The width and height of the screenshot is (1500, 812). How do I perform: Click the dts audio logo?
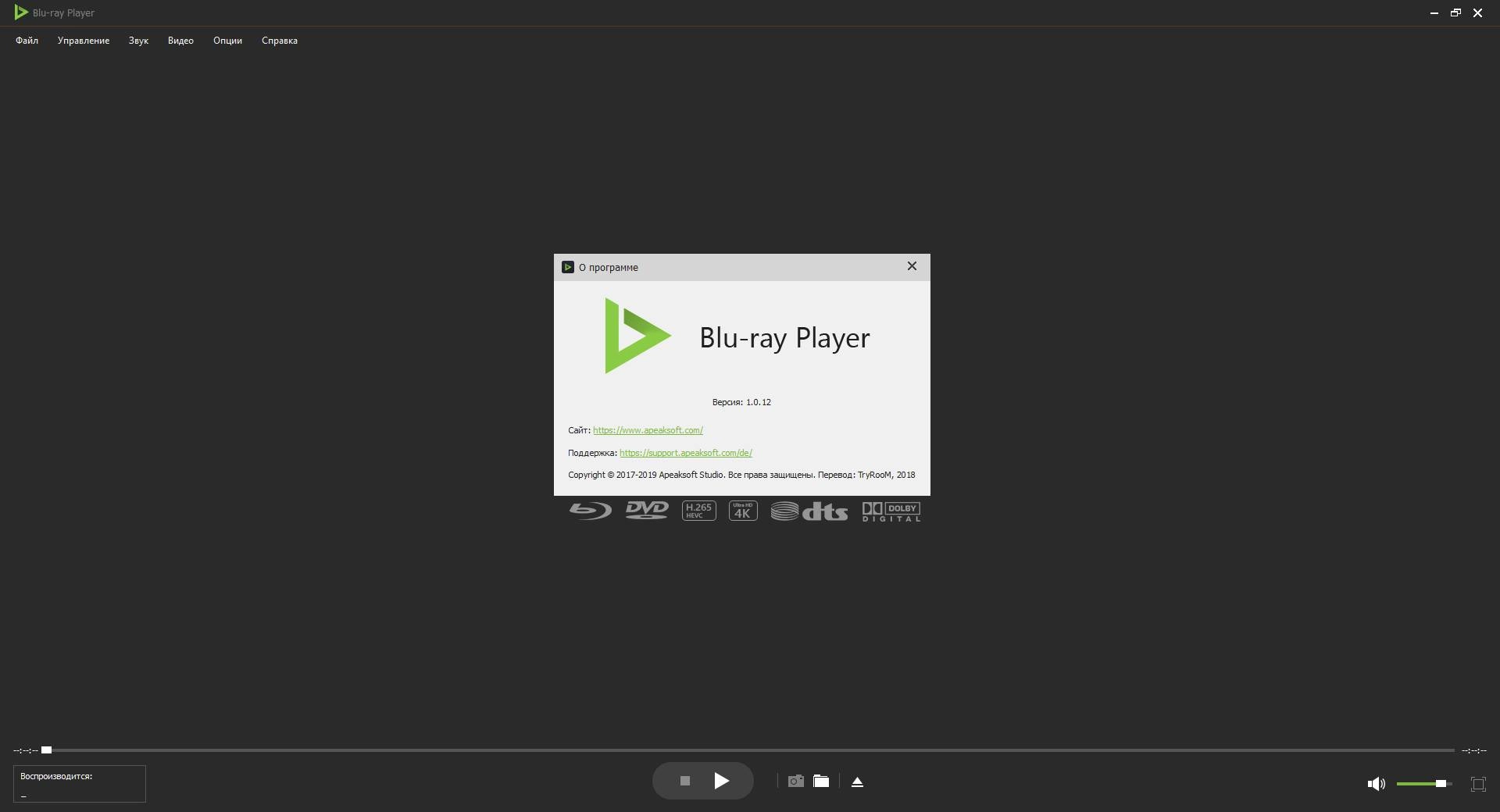coord(809,511)
